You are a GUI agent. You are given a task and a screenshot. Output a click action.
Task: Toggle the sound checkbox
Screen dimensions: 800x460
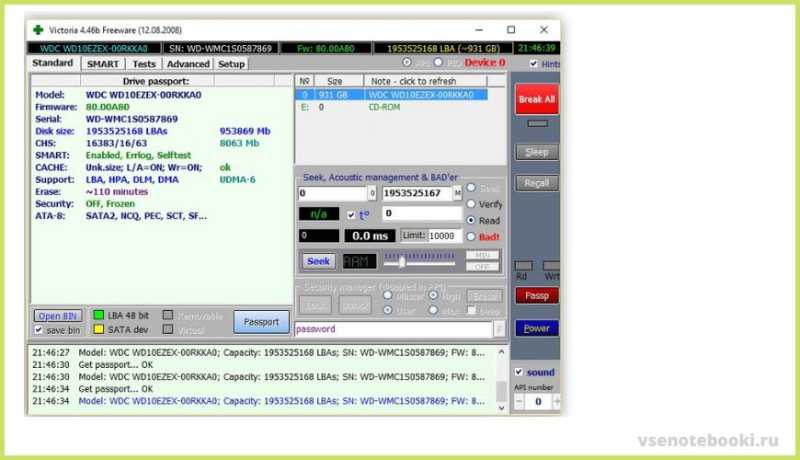(519, 372)
